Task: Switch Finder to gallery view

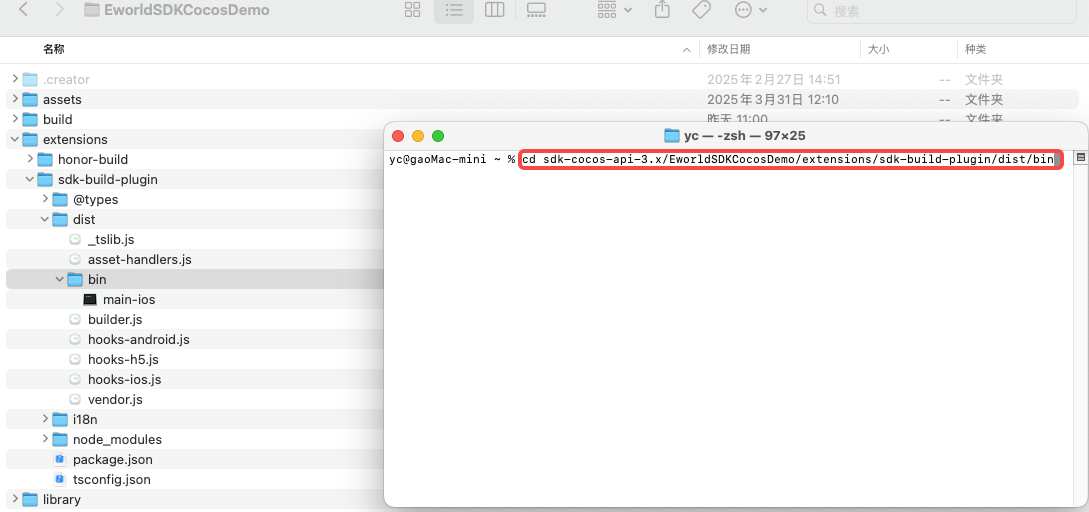Action: (x=536, y=10)
